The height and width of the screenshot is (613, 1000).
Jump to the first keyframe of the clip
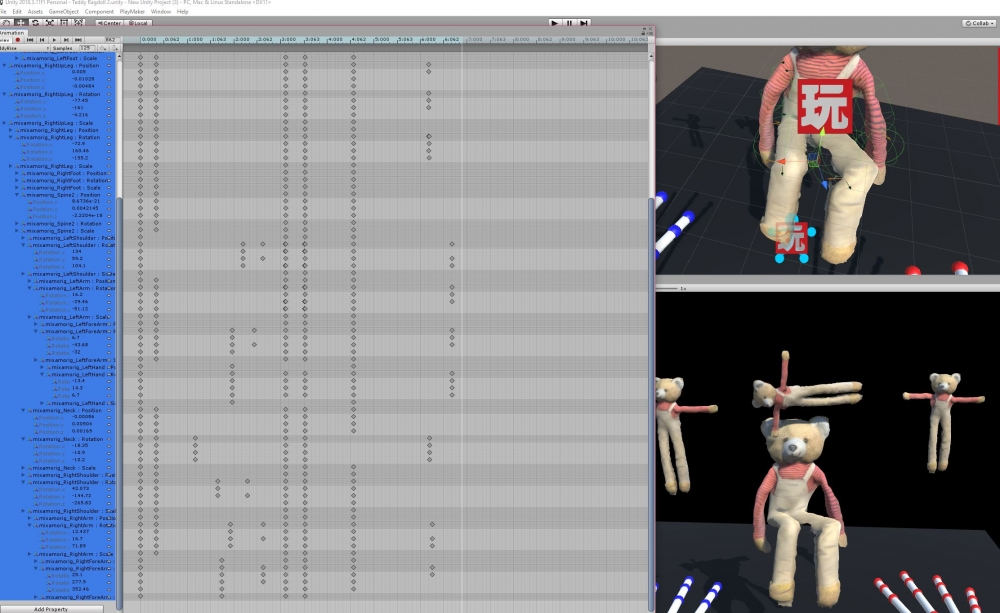click(x=29, y=40)
